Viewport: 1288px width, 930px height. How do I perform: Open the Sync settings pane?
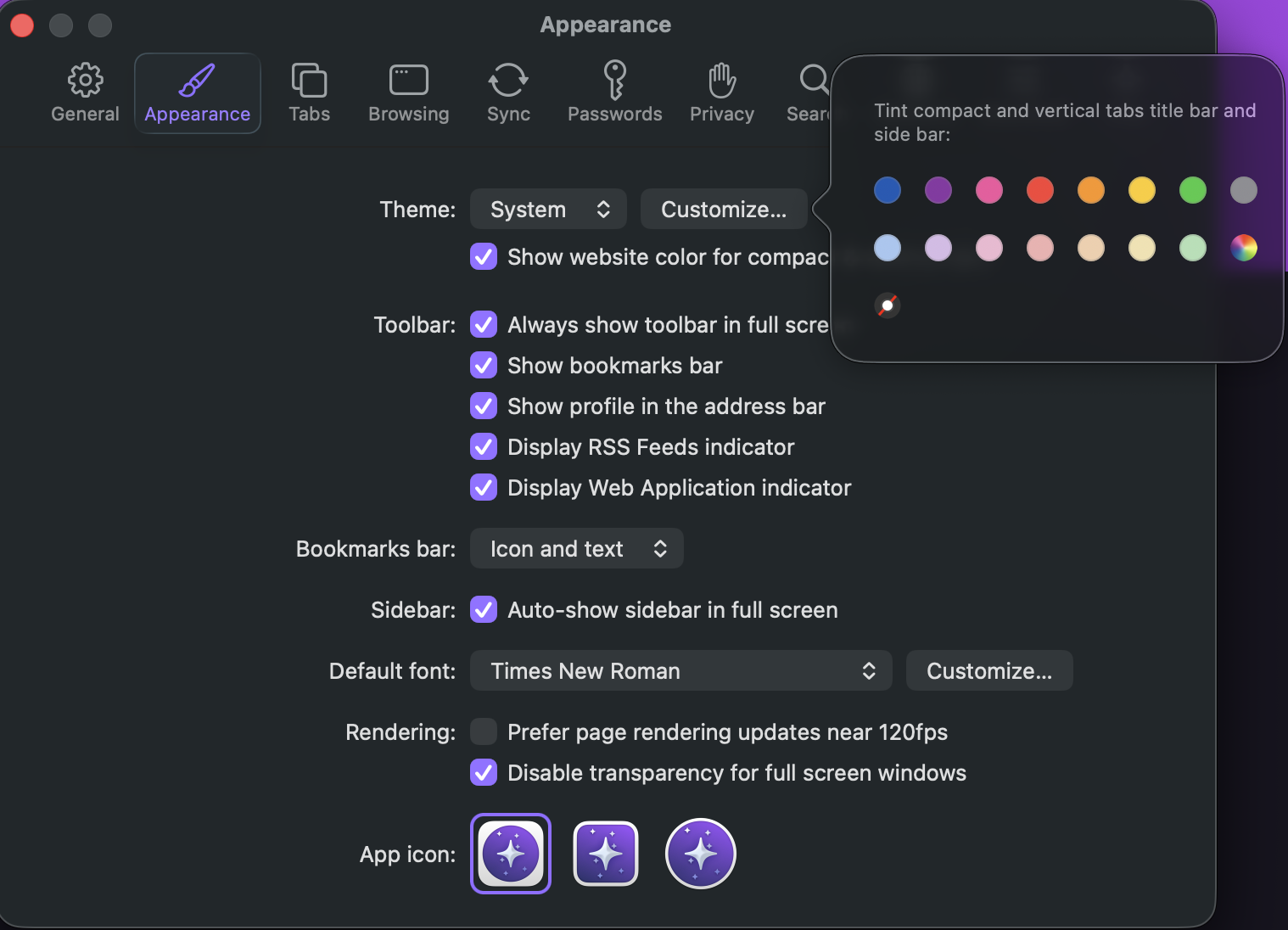click(508, 93)
